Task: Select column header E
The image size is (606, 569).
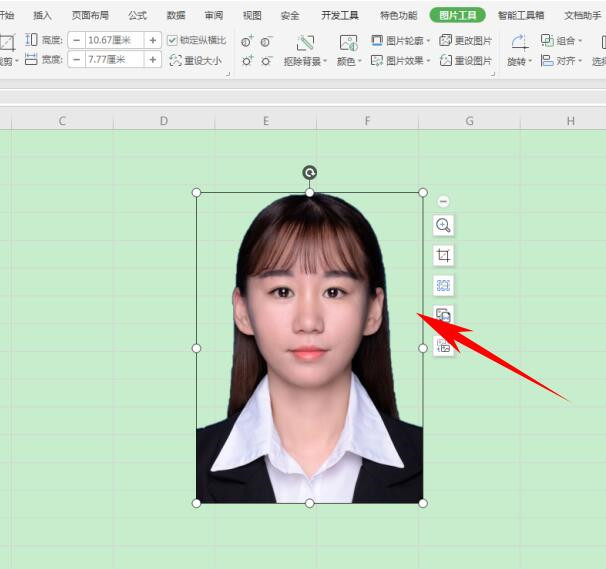Action: click(266, 121)
